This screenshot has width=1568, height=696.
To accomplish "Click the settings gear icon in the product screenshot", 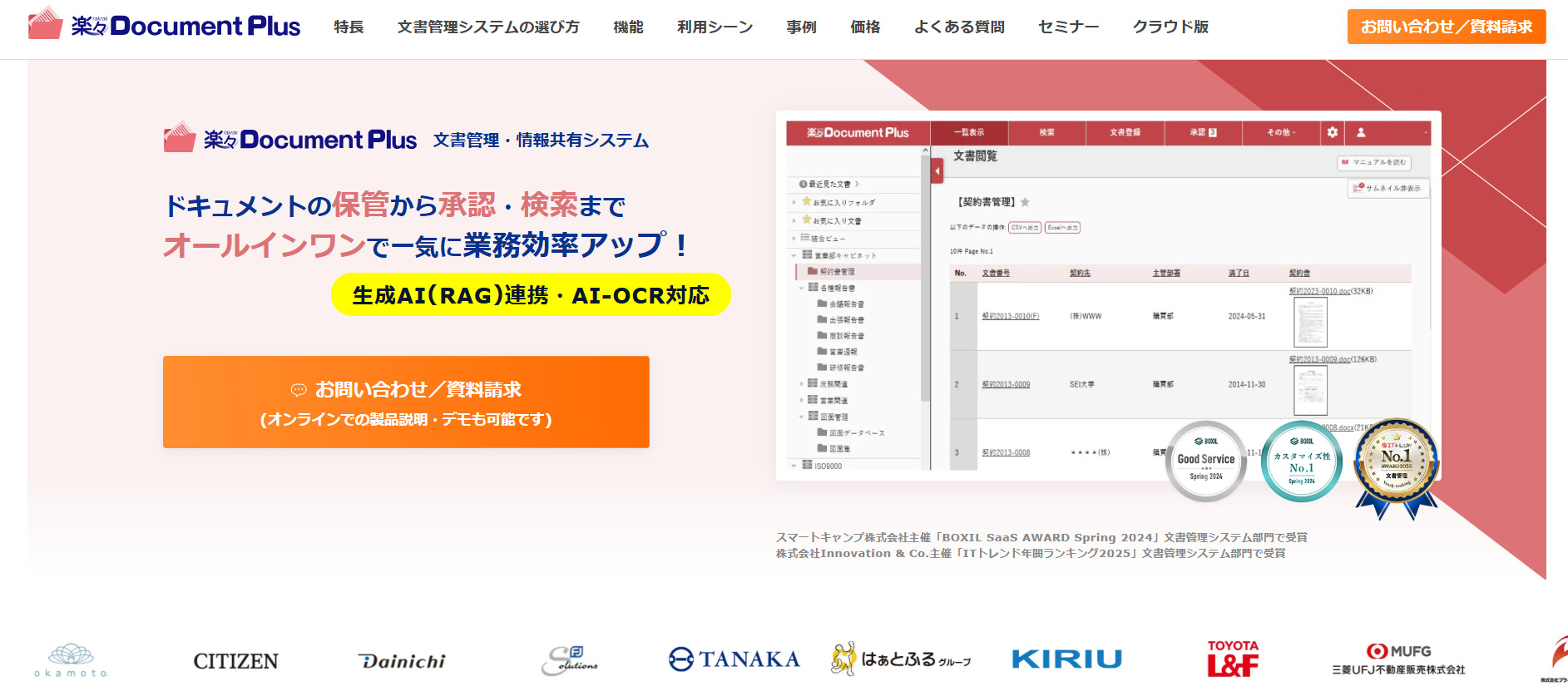I will (1333, 132).
